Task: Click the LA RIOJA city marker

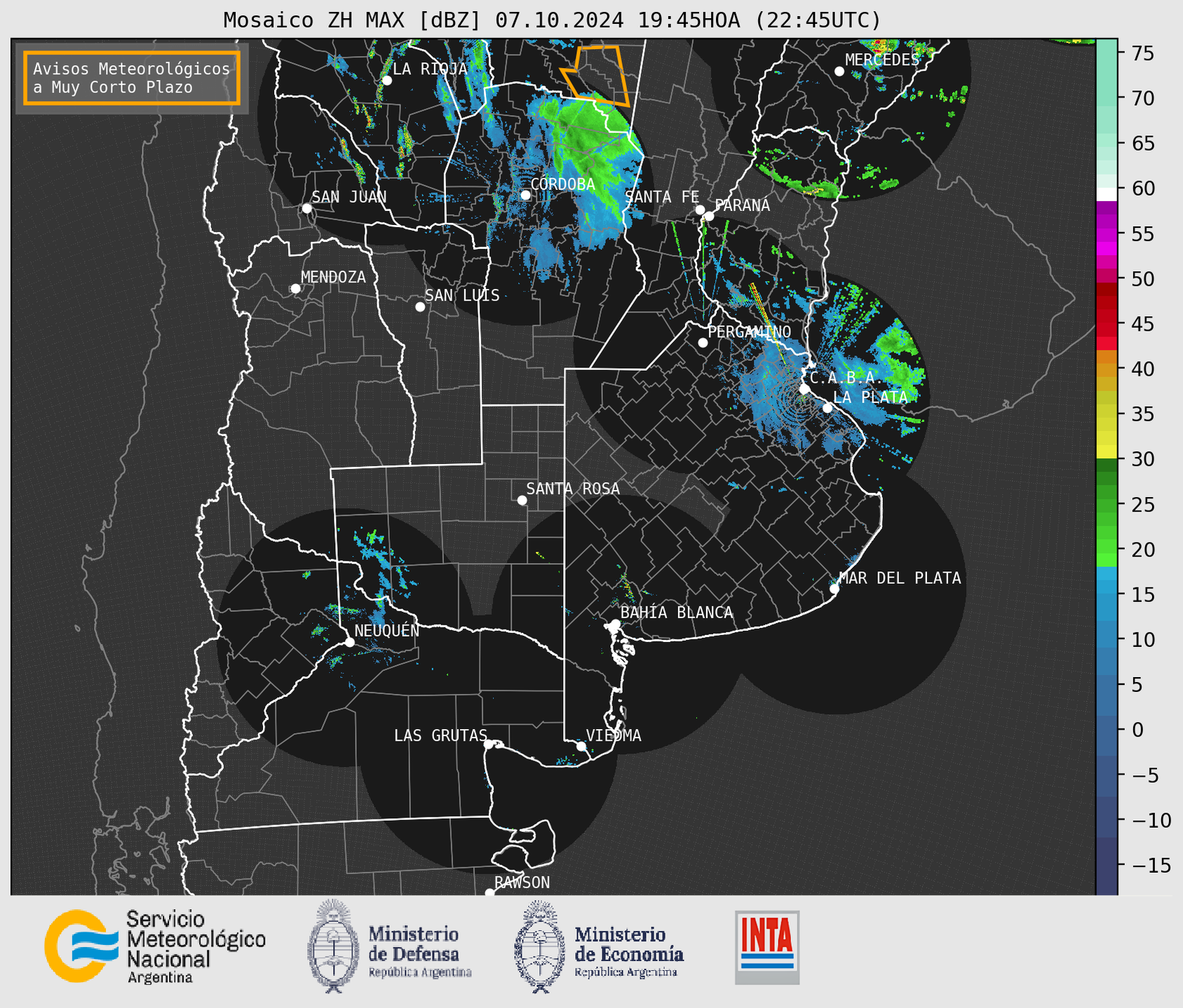Action: point(387,81)
